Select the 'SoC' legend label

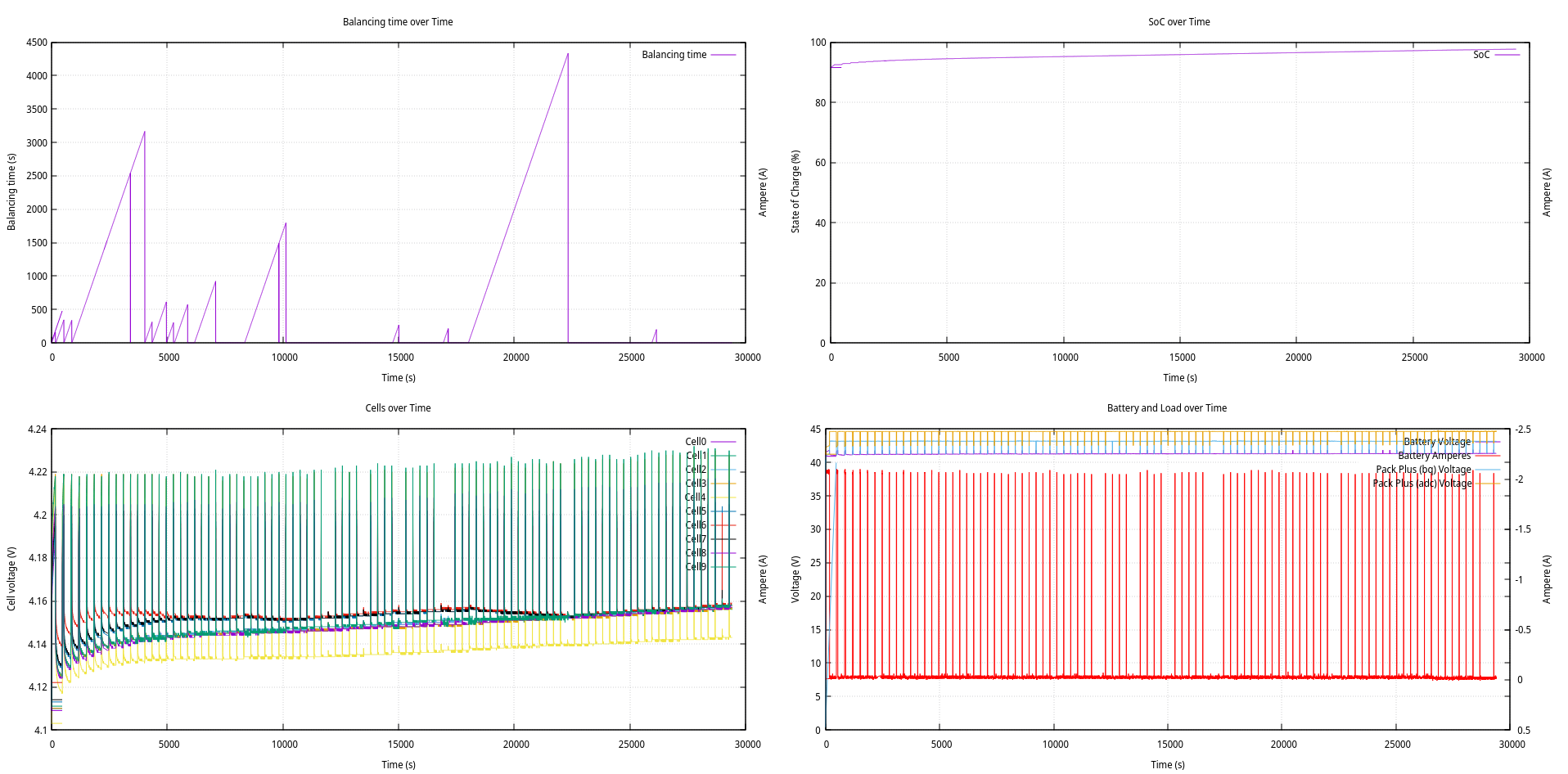pyautogui.click(x=1481, y=55)
